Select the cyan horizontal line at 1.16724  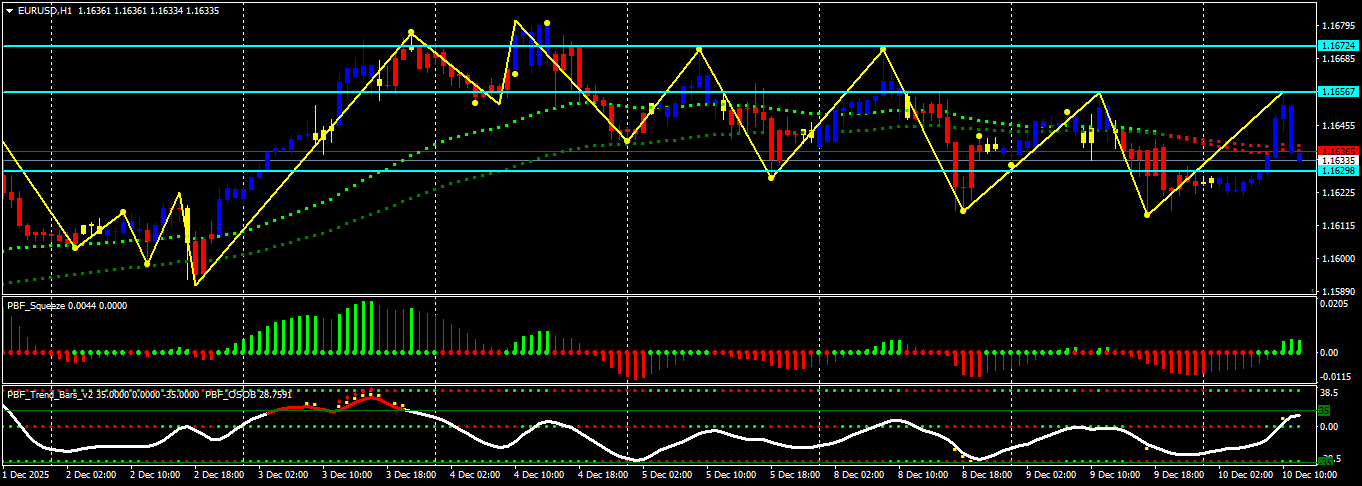(658, 46)
